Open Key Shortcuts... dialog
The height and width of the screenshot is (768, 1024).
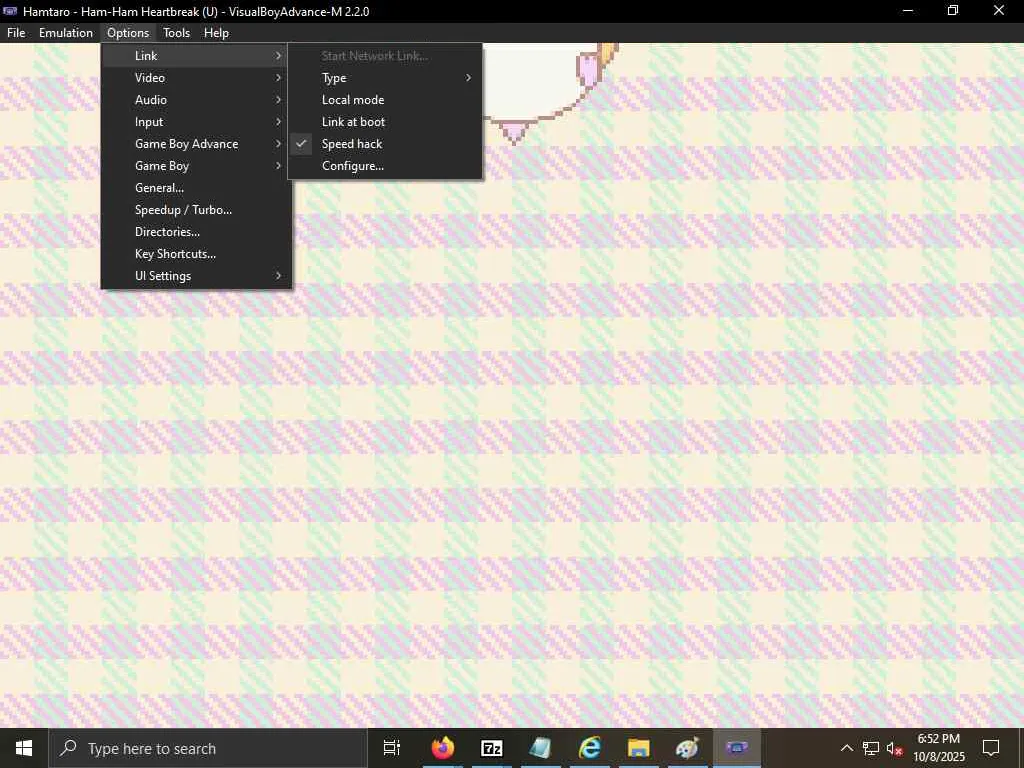click(x=196, y=254)
